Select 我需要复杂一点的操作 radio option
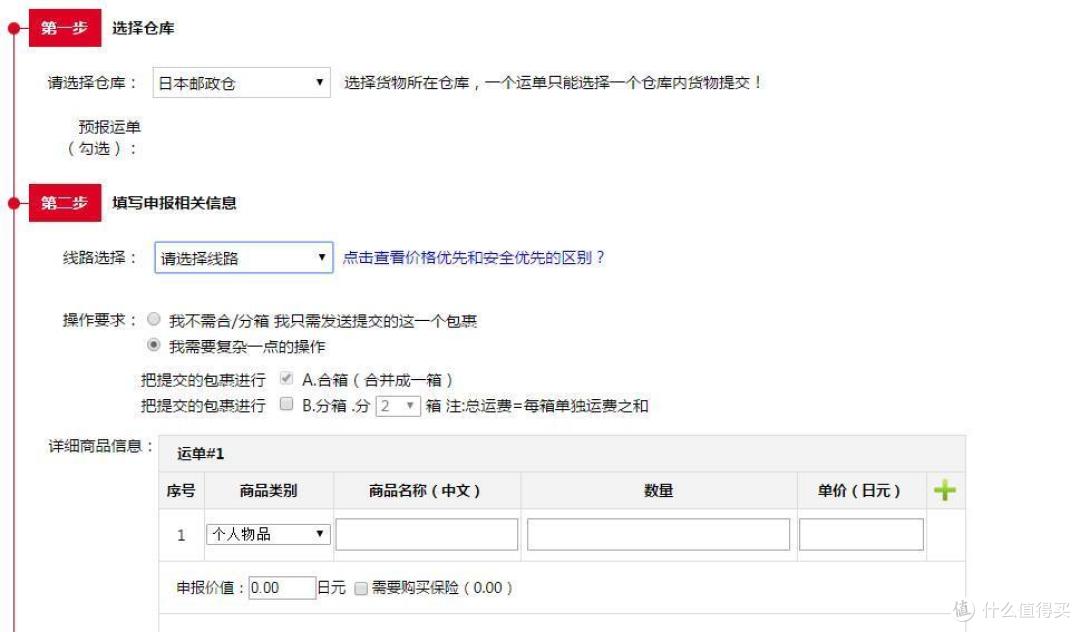This screenshot has width=1080, height=632. click(x=154, y=344)
